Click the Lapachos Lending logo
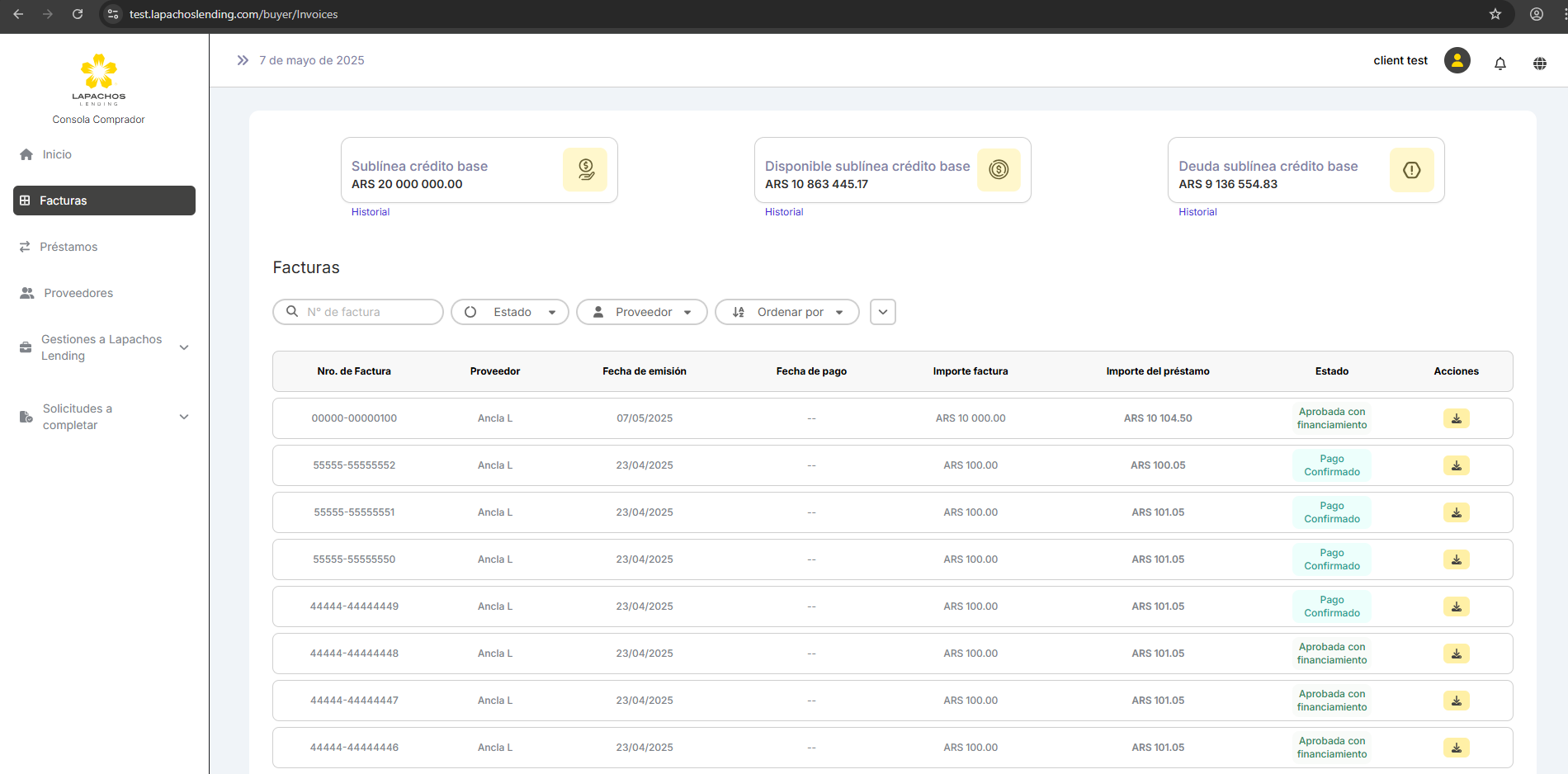1568x774 pixels. point(98,79)
